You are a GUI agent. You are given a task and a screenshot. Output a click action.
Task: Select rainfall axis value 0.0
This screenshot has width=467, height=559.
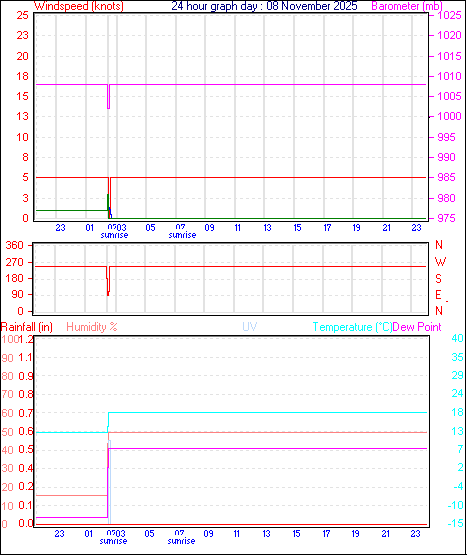26,524
